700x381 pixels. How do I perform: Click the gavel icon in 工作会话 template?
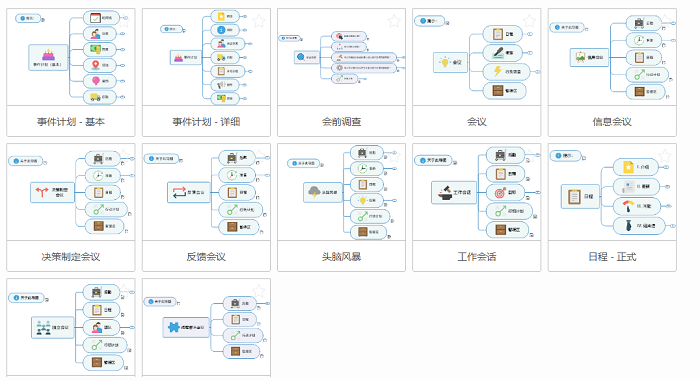tap(445, 193)
